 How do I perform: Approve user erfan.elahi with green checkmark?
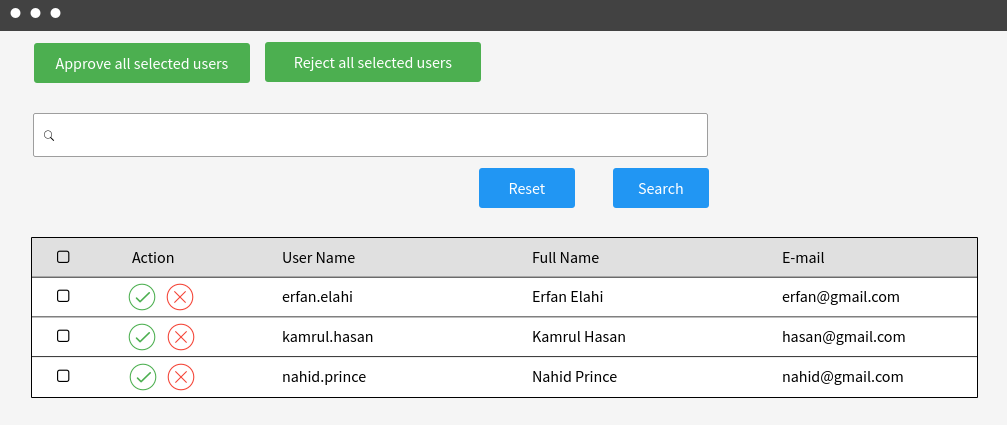point(142,297)
